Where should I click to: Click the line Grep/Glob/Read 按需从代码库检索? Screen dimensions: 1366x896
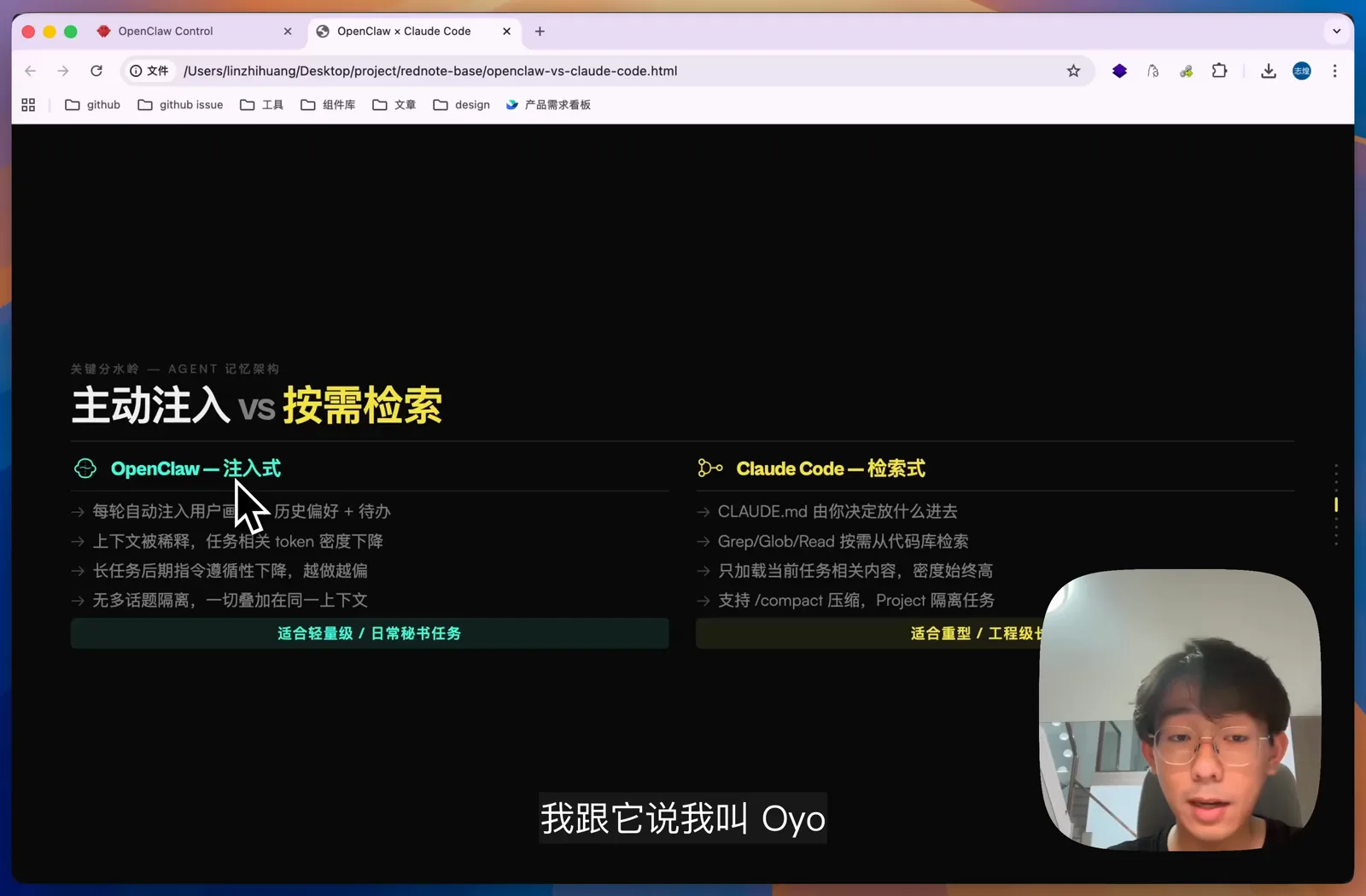pyautogui.click(x=843, y=541)
